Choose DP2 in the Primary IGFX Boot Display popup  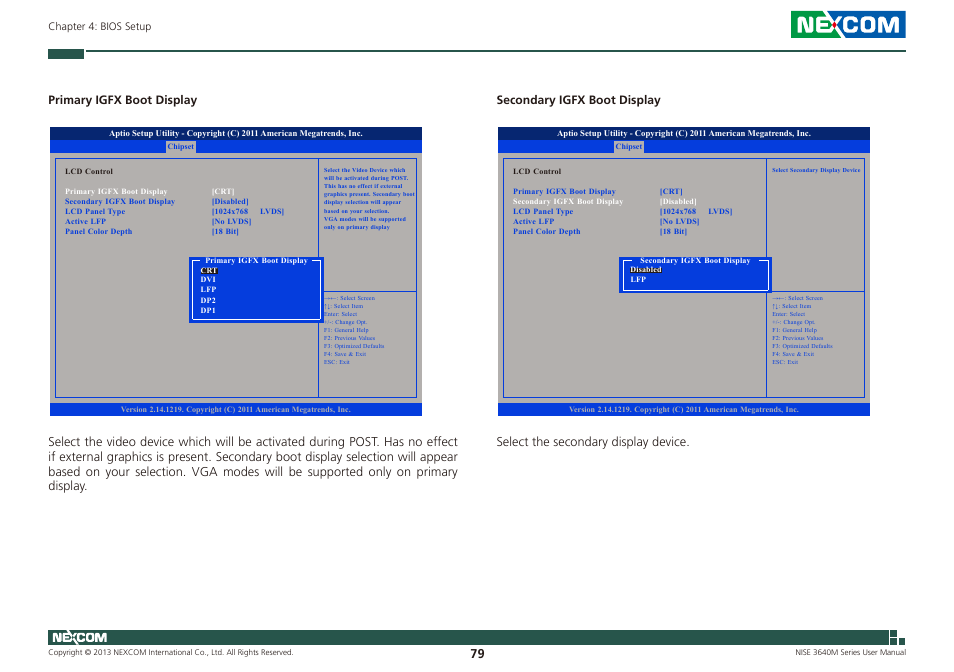click(x=208, y=300)
